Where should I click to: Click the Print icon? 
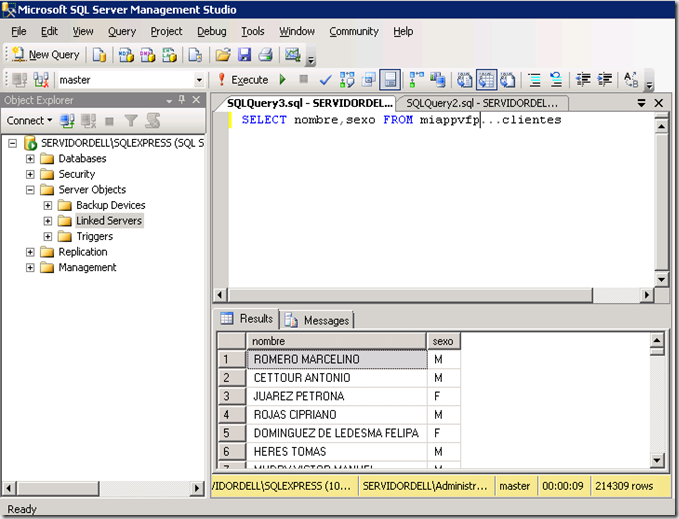[x=265, y=55]
